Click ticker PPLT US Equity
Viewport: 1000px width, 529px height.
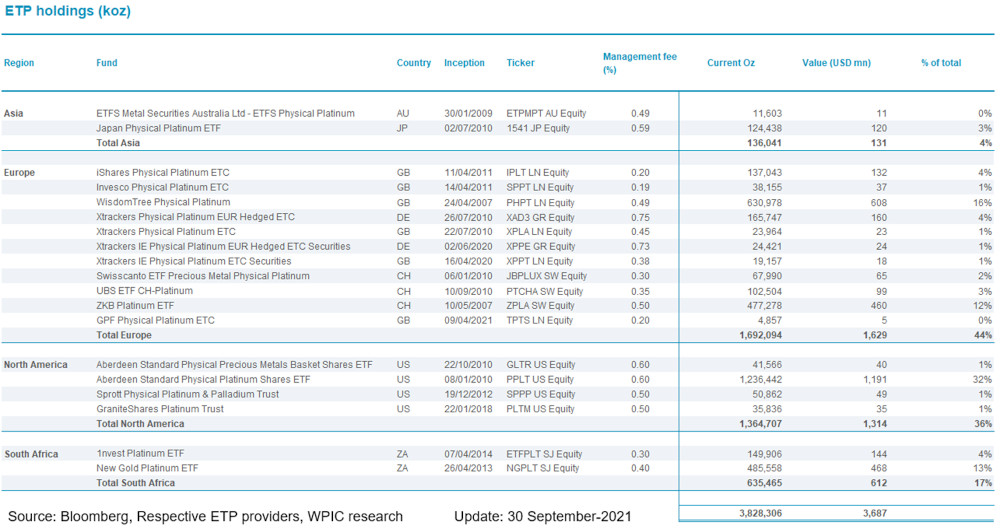tap(541, 380)
